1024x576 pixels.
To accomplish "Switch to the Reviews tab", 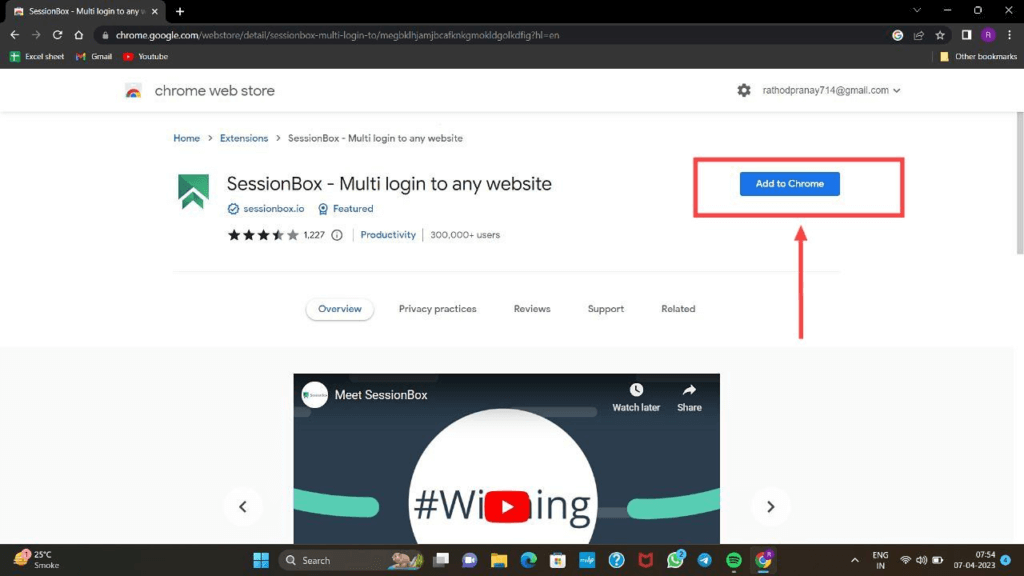I will coord(532,309).
